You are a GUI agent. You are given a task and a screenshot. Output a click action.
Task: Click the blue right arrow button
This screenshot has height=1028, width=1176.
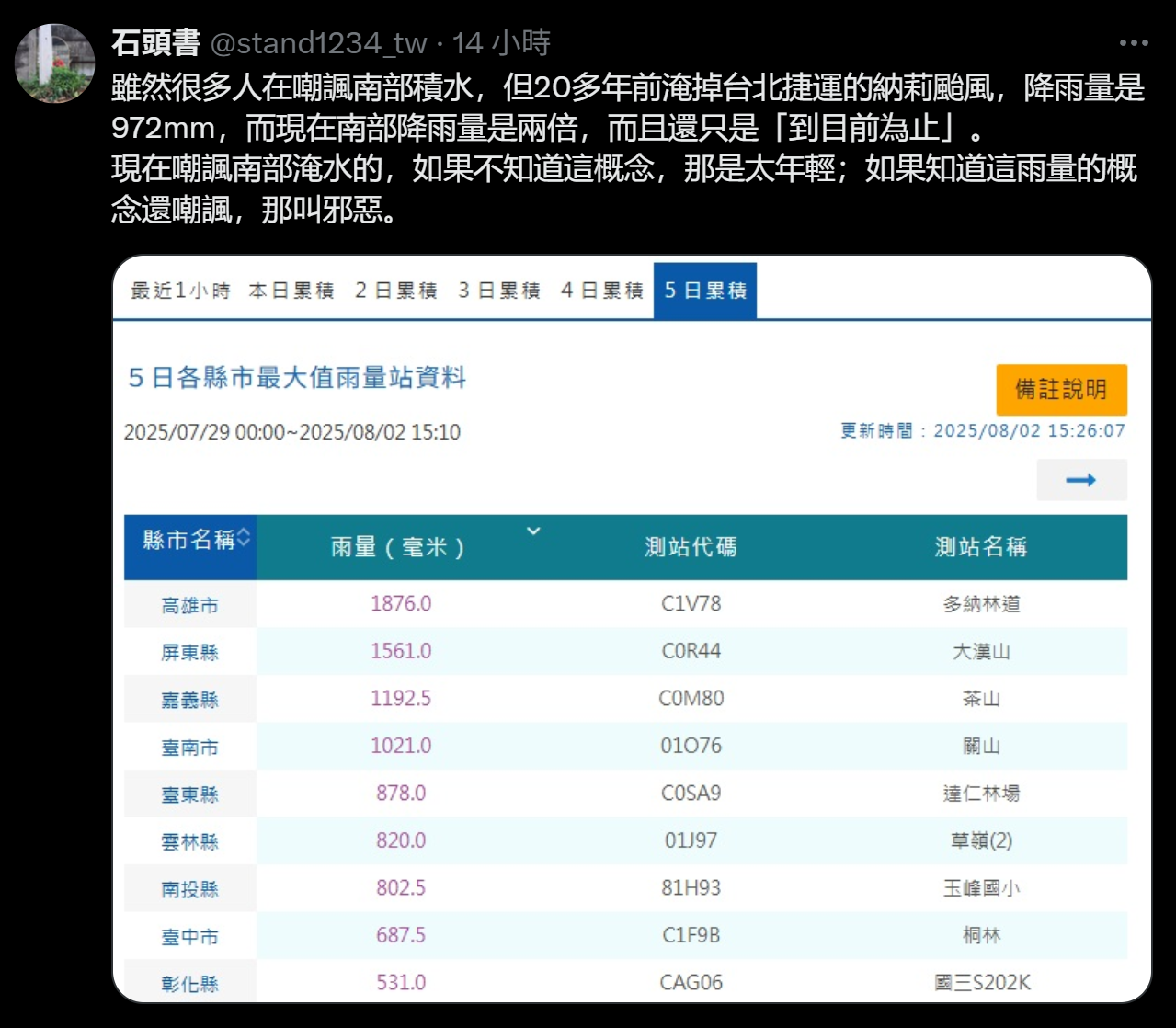1081,480
